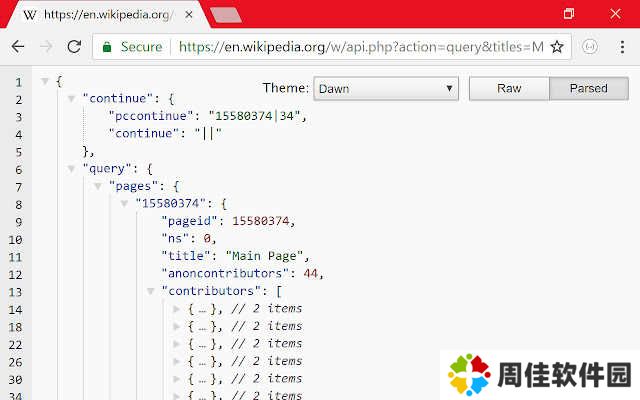The image size is (640, 400).
Task: Bookmark this page with the star icon
Action: coord(557,47)
